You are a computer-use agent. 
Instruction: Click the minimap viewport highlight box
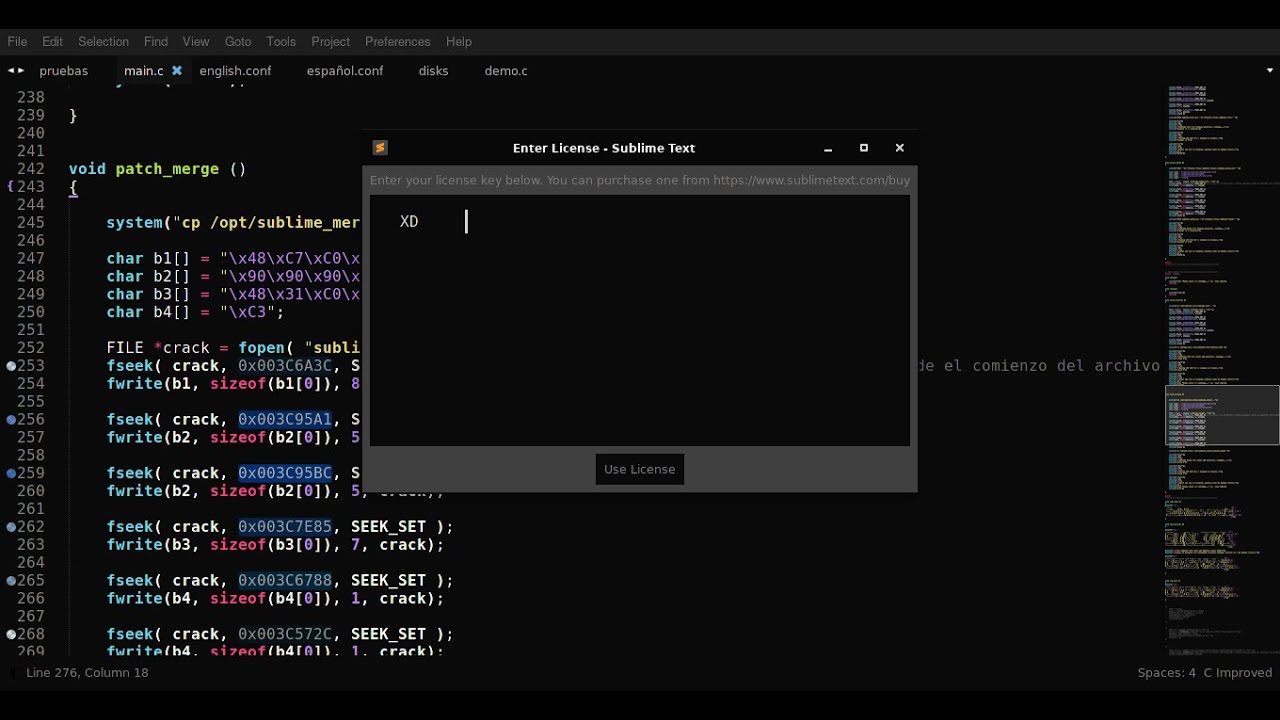(x=1222, y=415)
